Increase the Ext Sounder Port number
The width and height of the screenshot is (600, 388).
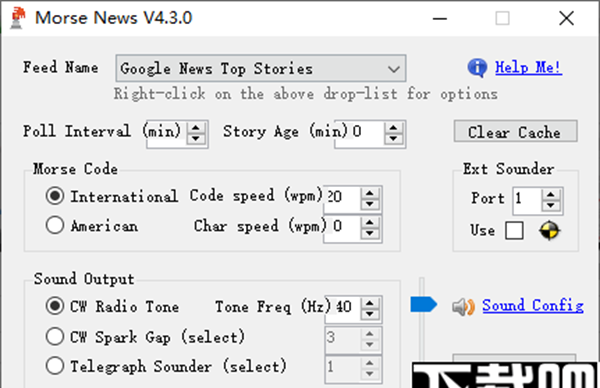[551, 195]
